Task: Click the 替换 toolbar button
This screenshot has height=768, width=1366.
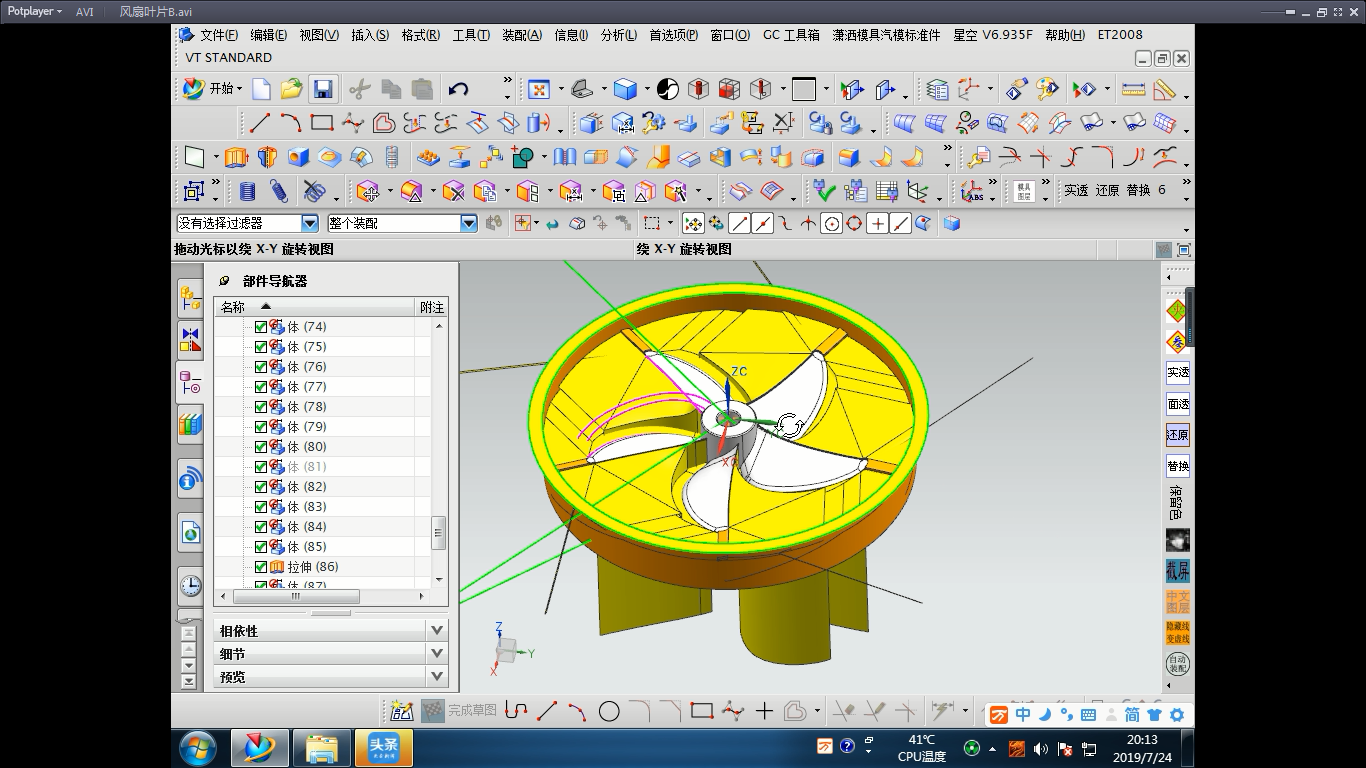Action: point(1138,190)
